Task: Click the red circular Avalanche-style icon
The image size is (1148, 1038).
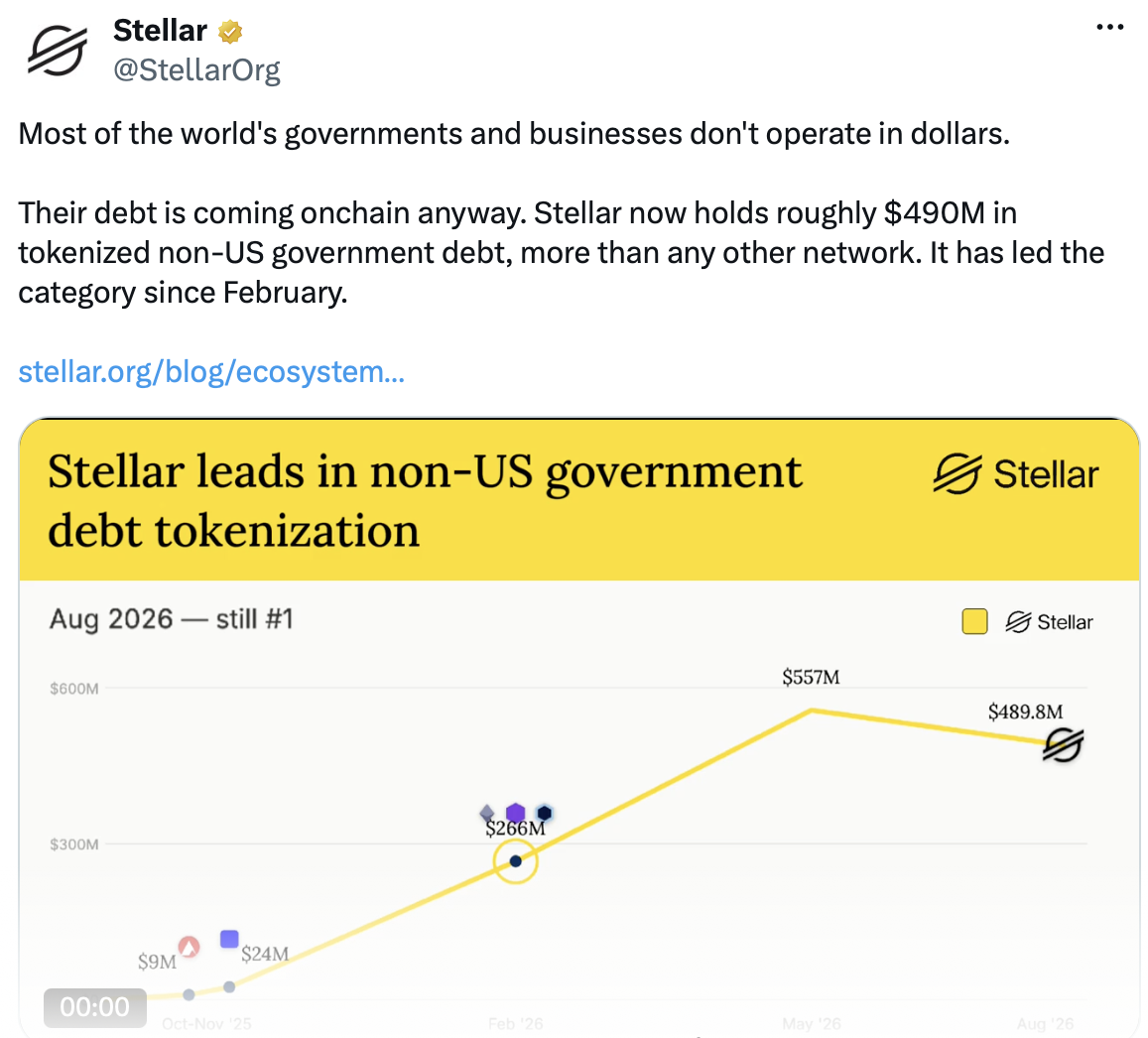Action: (189, 947)
